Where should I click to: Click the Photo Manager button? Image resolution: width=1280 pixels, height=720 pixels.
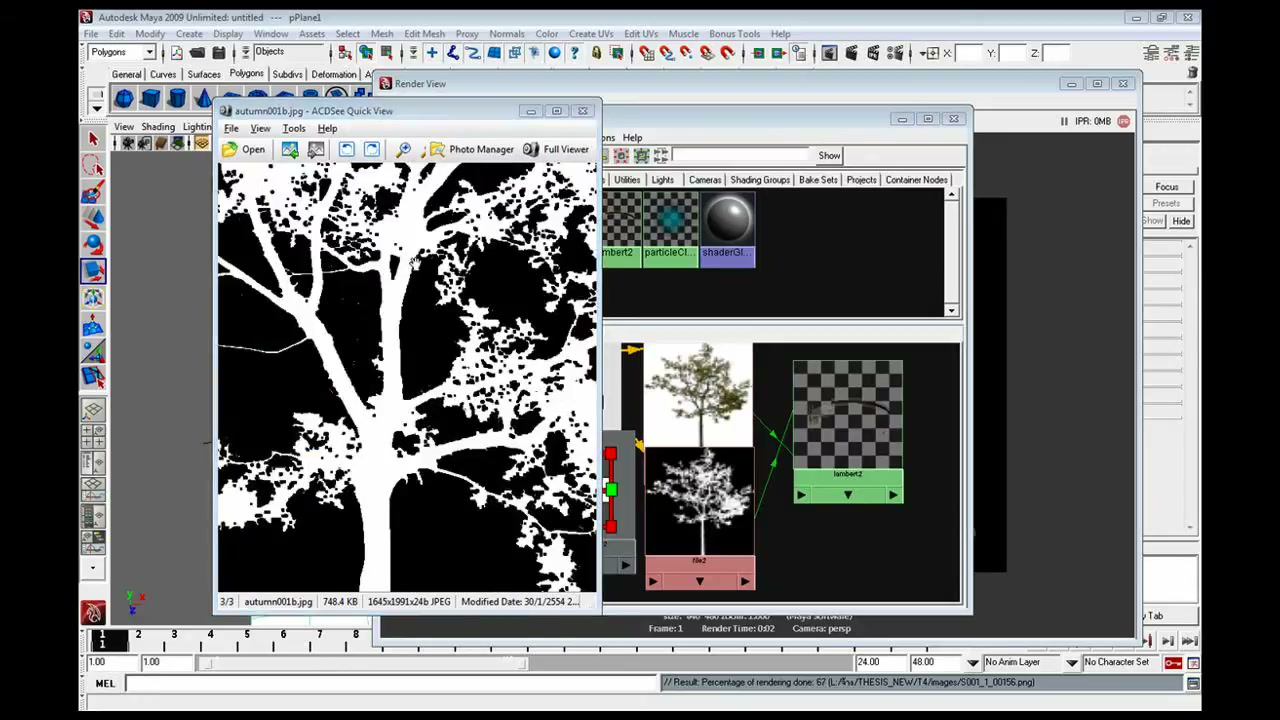pos(471,150)
